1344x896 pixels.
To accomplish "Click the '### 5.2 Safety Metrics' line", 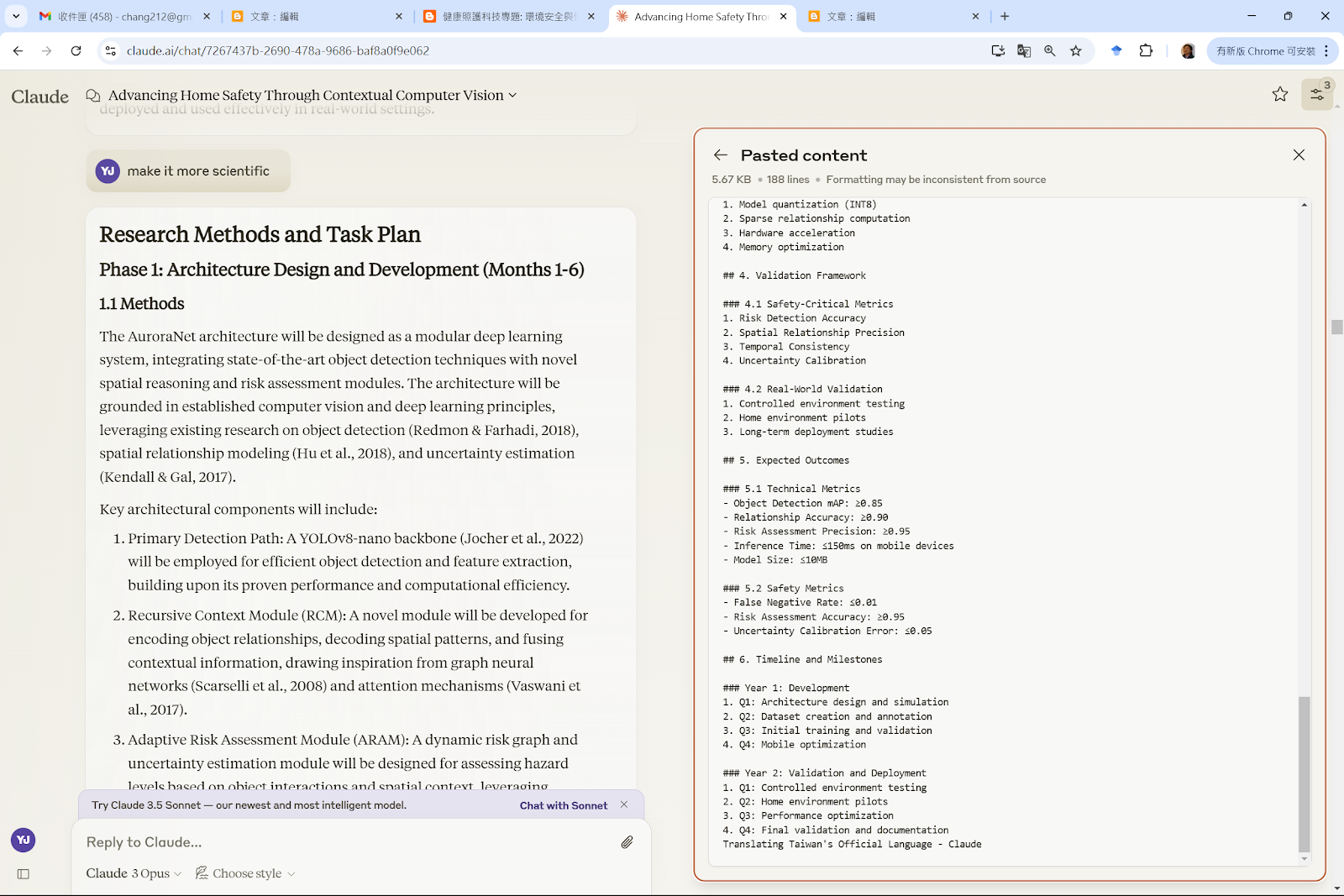I will pyautogui.click(x=783, y=589).
